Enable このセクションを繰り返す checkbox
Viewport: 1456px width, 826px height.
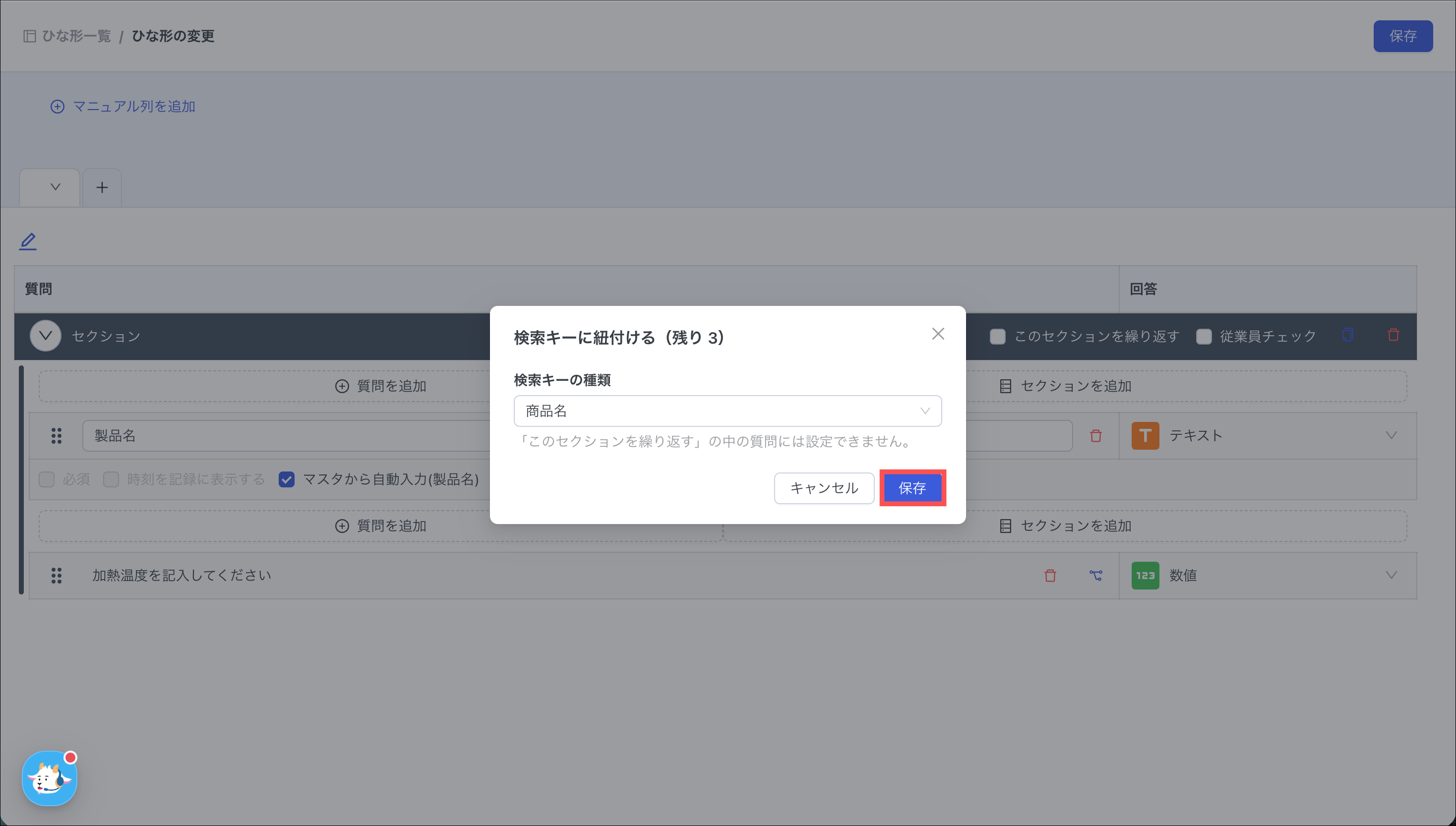[x=997, y=337]
